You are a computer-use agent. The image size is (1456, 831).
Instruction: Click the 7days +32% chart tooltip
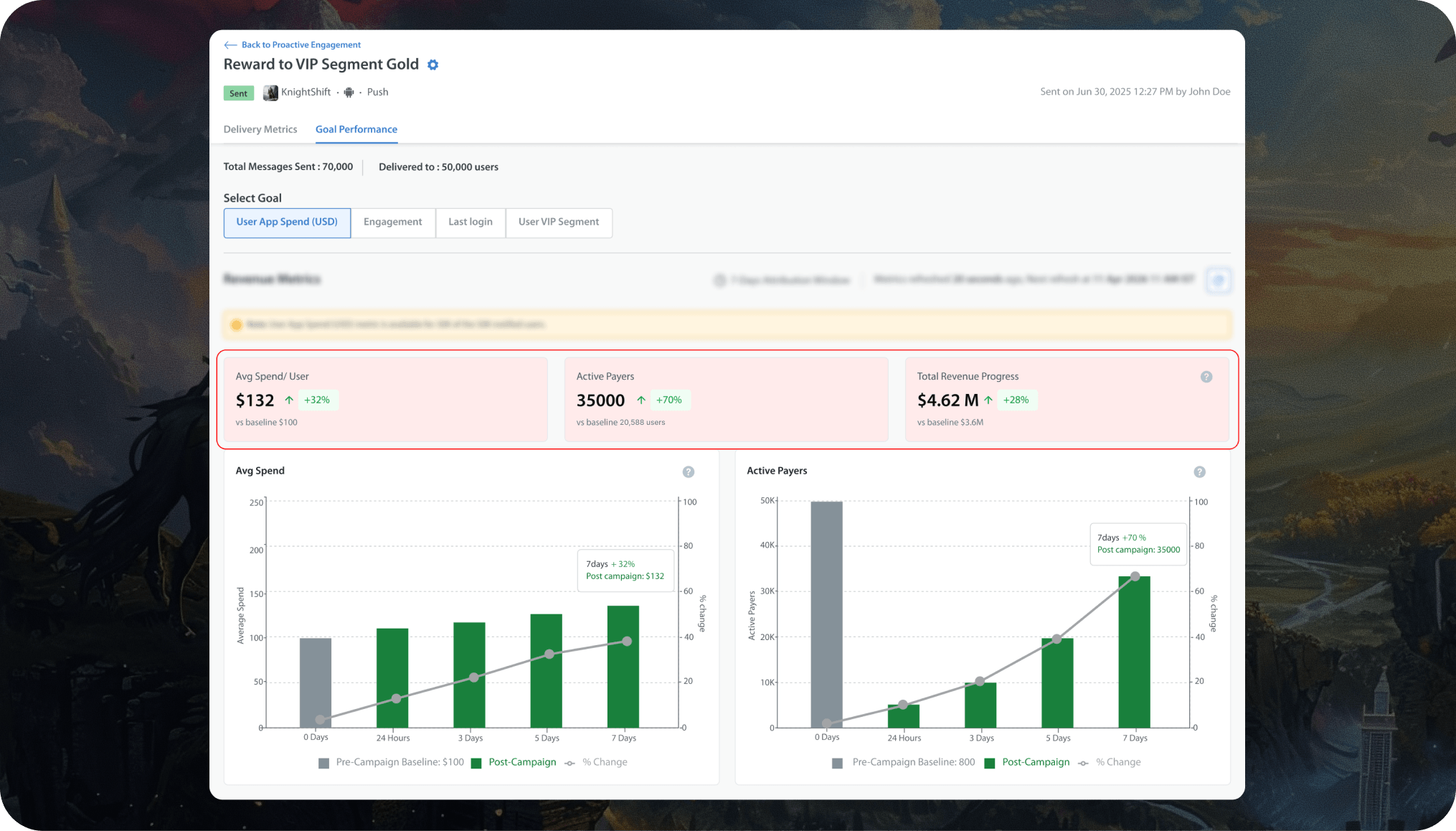pos(625,571)
